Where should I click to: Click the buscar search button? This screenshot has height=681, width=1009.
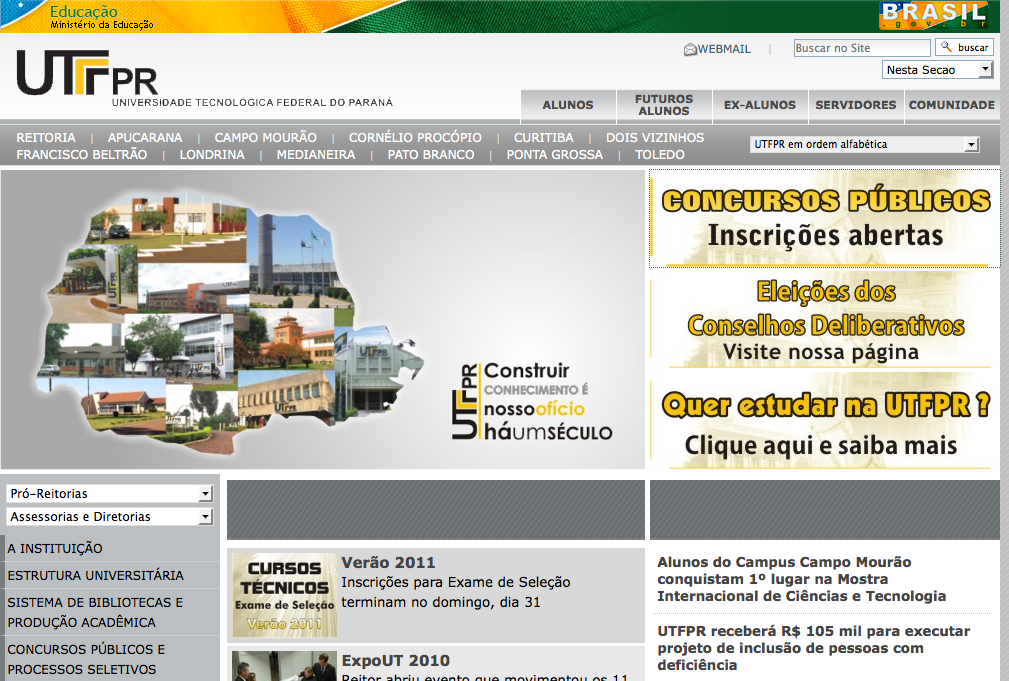964,47
